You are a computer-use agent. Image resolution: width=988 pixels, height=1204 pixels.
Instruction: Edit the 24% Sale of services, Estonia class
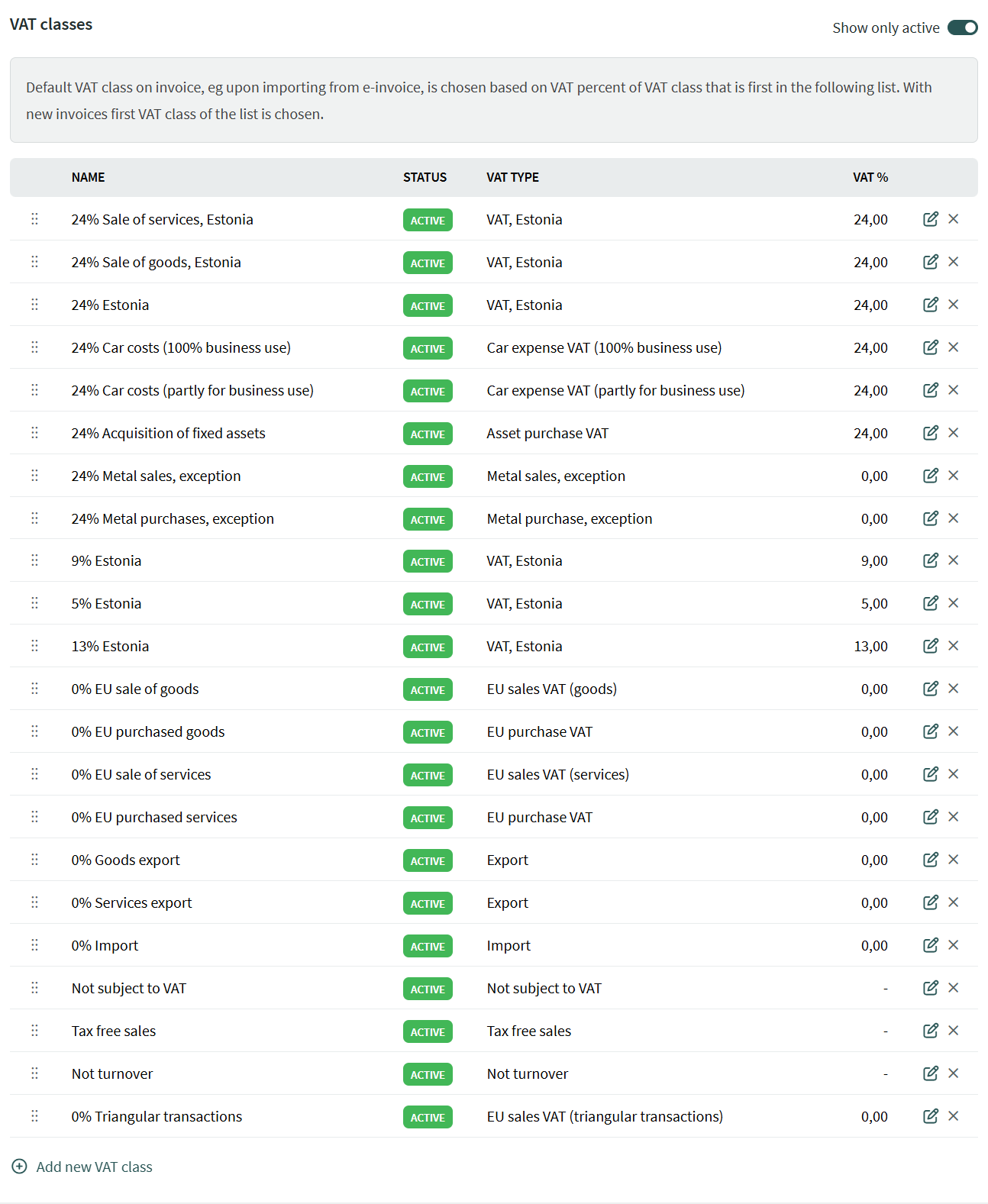pyautogui.click(x=930, y=219)
